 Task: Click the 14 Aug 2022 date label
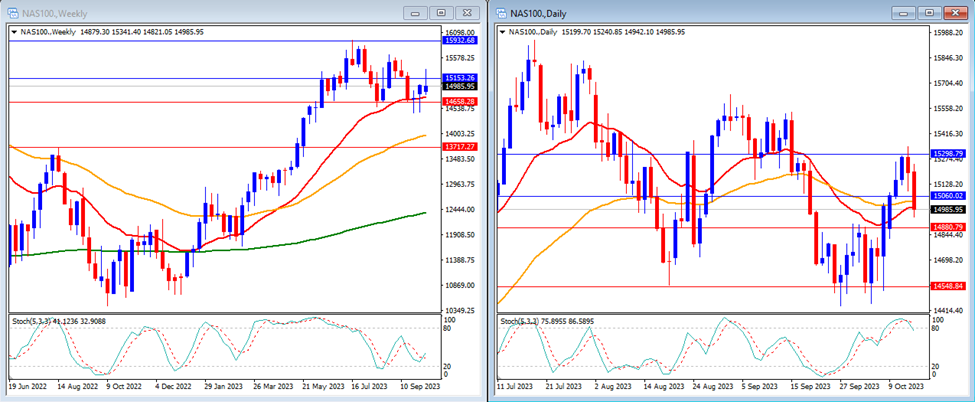[x=78, y=386]
